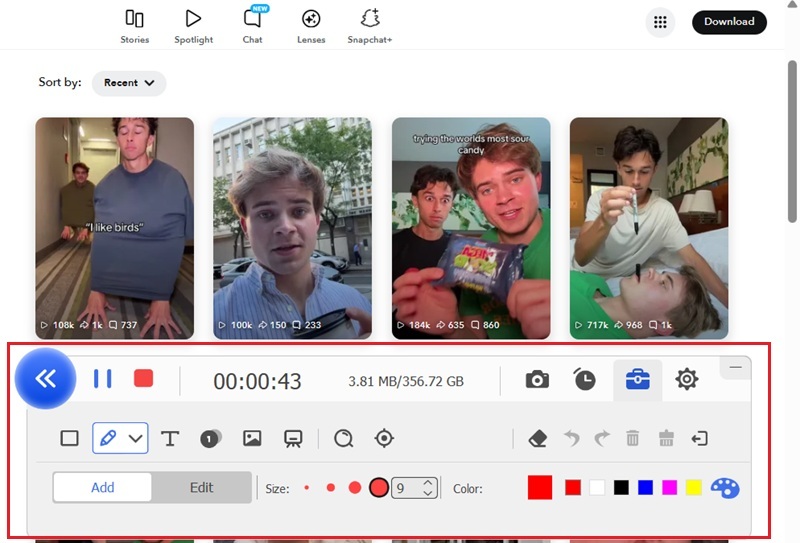Redo the annotation
Viewport: 800px width, 543px height.
(602, 438)
